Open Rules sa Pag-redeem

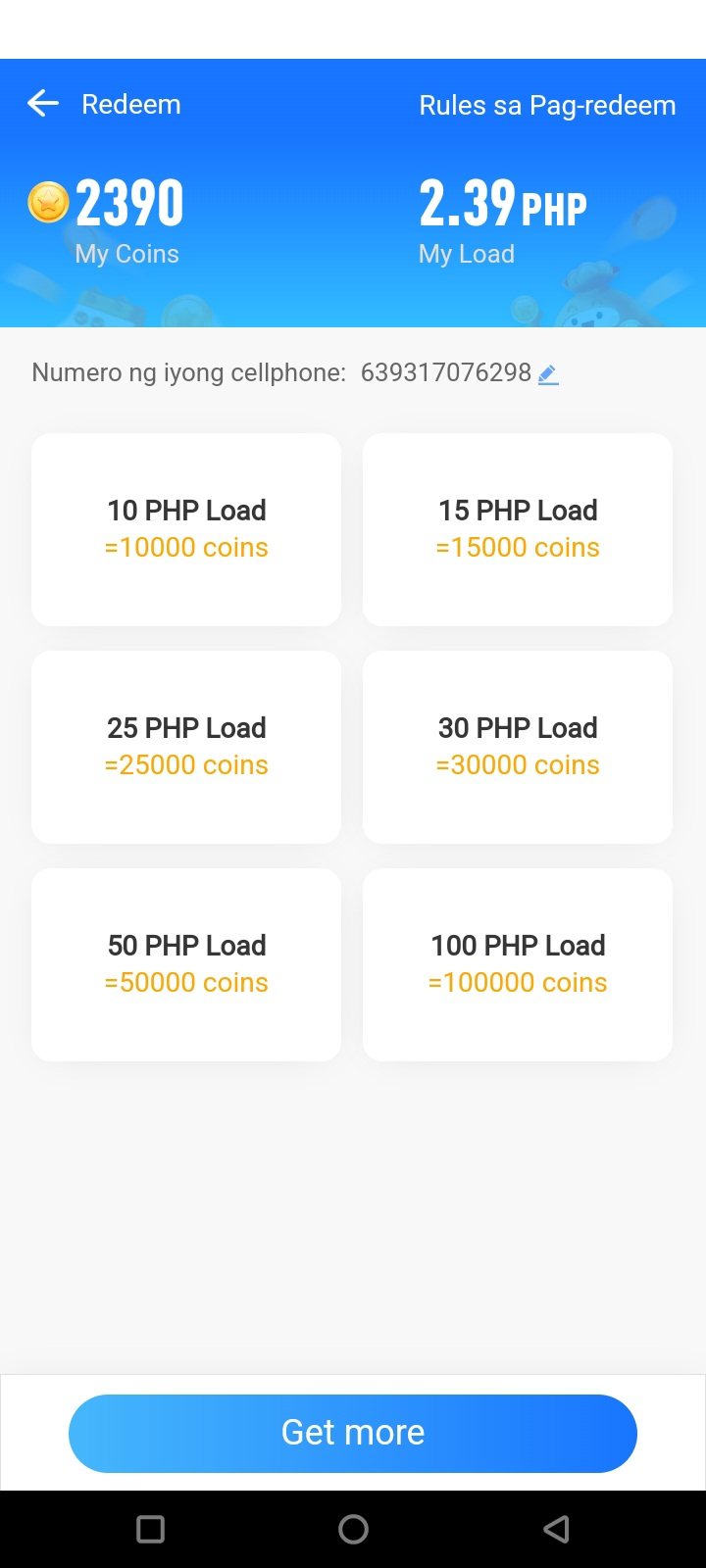tap(547, 105)
